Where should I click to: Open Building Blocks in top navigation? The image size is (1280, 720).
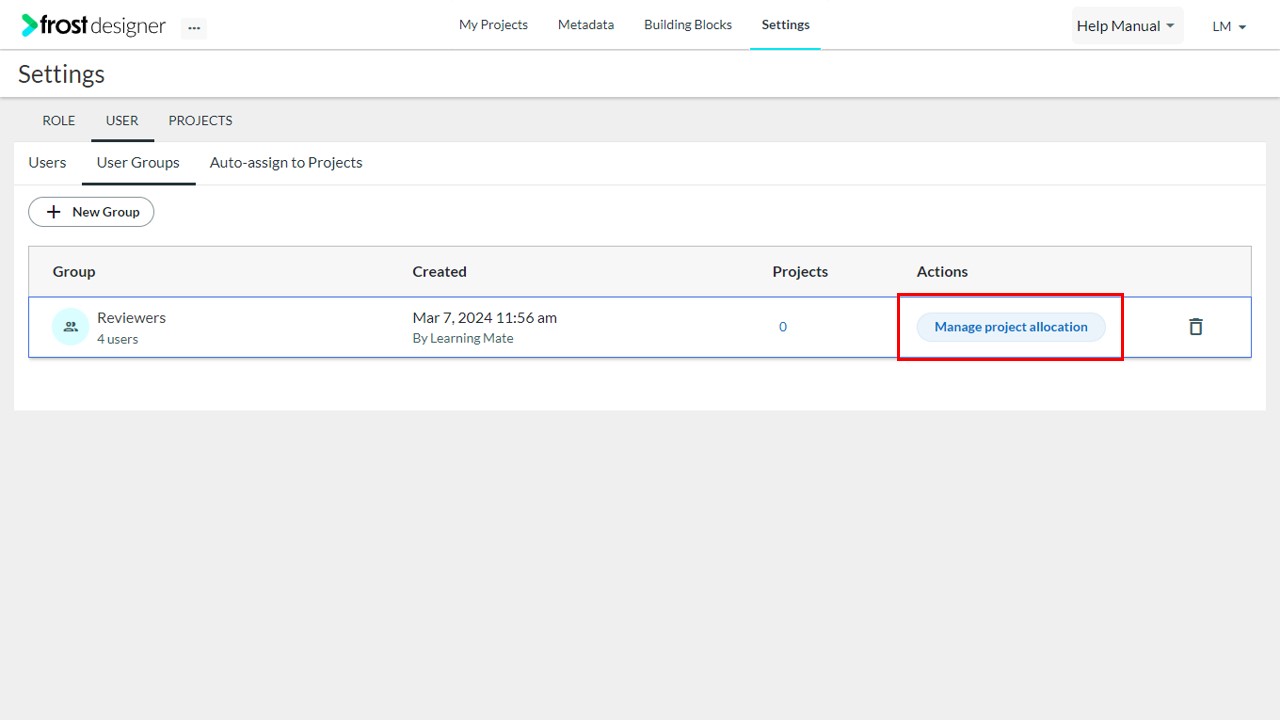tap(688, 25)
